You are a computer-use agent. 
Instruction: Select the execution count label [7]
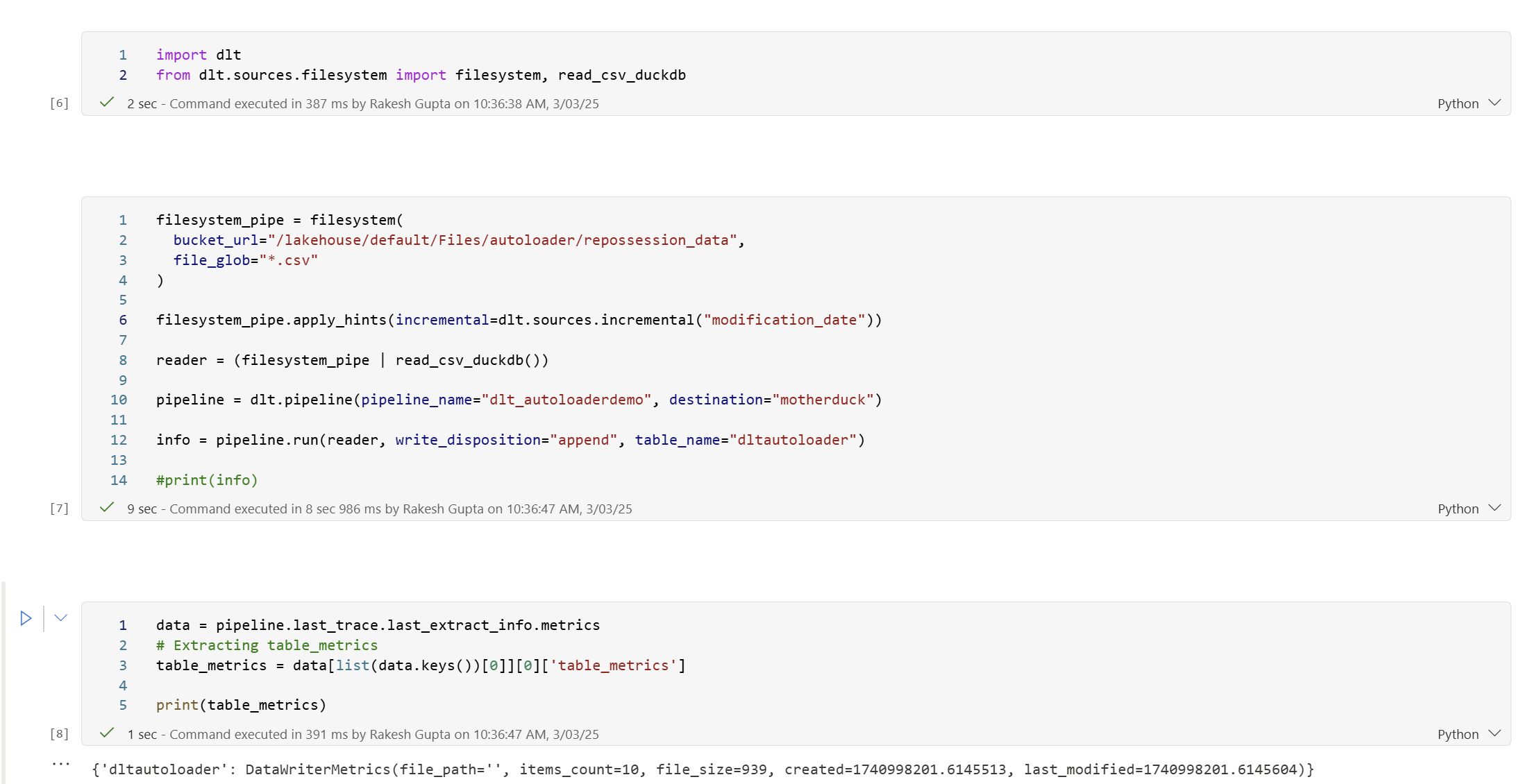(x=60, y=507)
